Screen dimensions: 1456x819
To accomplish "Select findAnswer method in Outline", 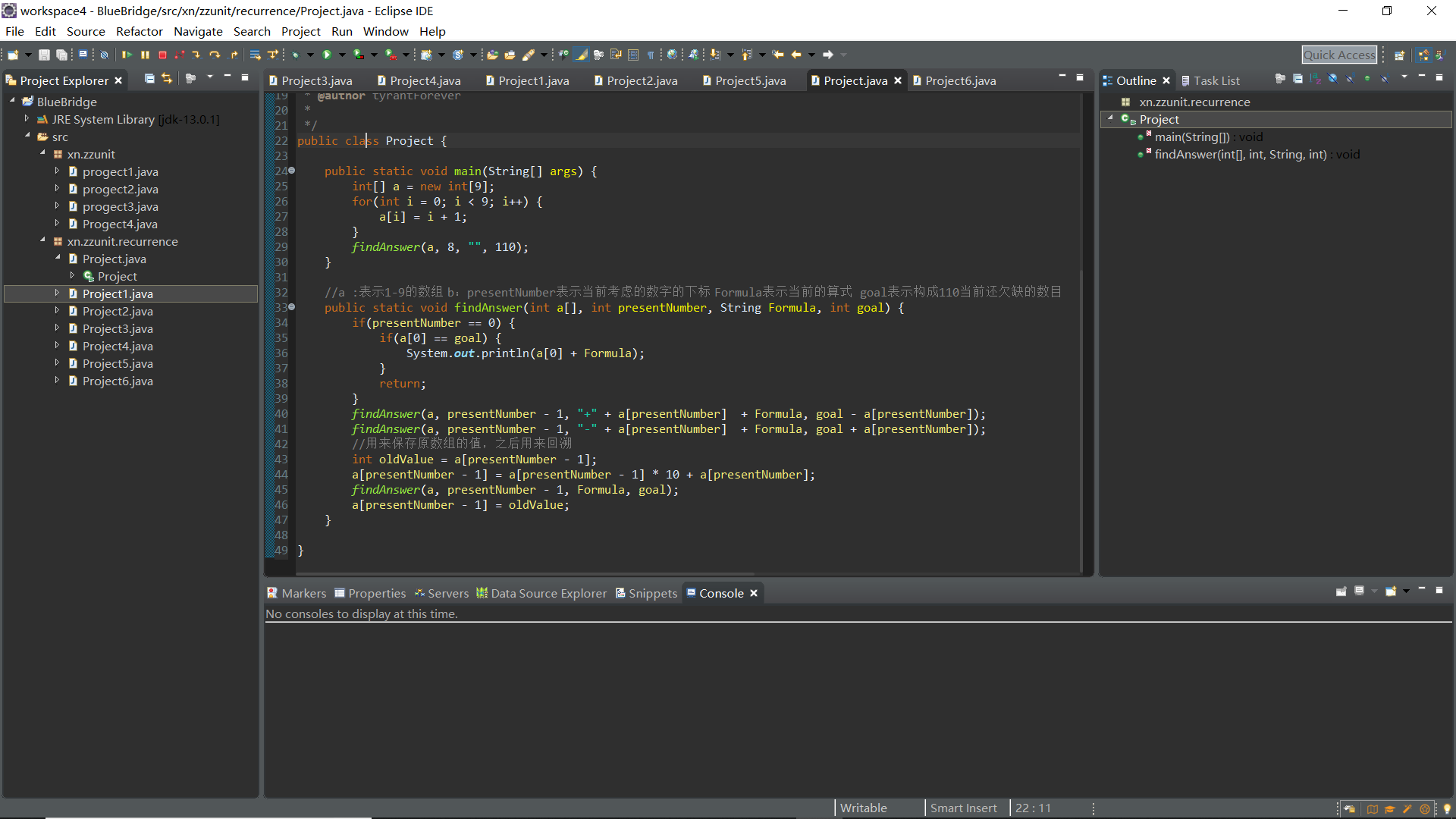I will [1240, 154].
